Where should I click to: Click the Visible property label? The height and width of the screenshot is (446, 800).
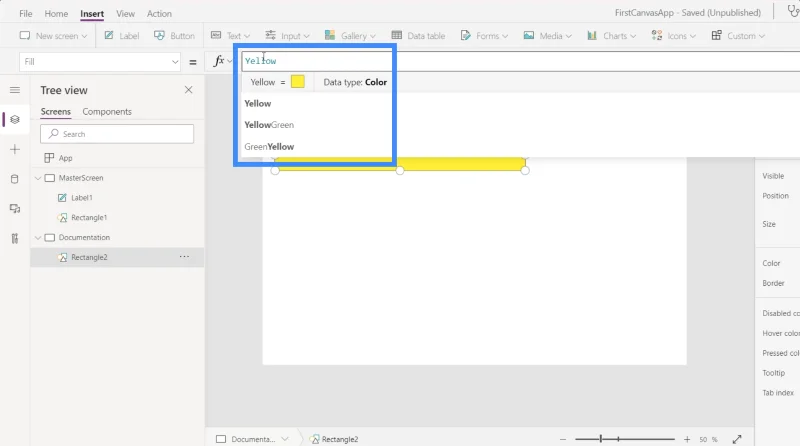[773, 176]
